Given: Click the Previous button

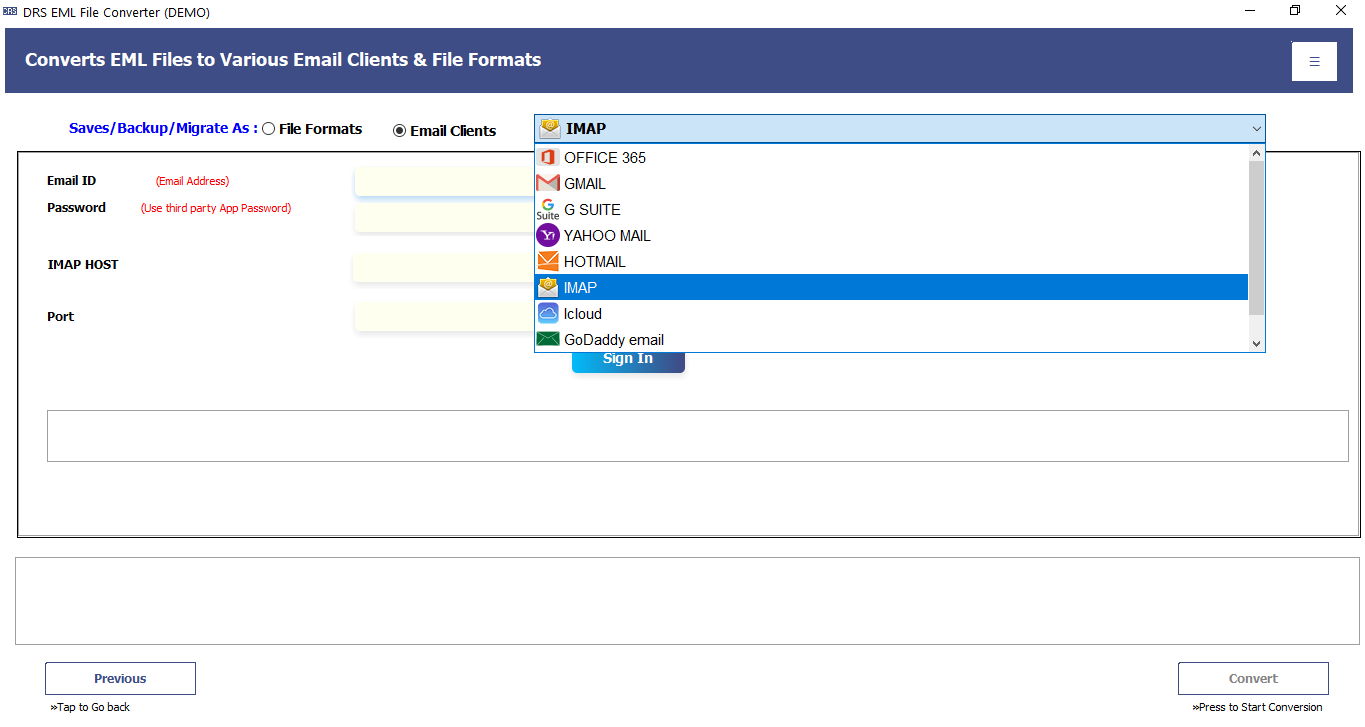Looking at the screenshot, I should (120, 678).
